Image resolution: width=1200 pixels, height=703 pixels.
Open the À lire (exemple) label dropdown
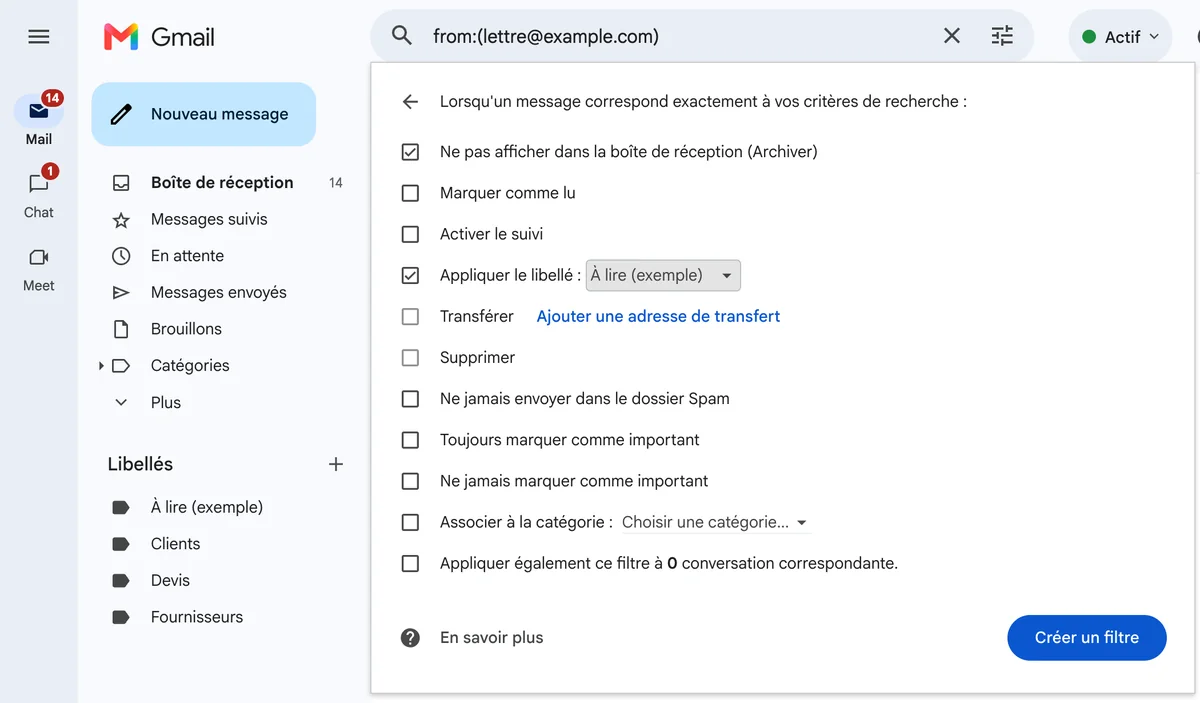pos(663,275)
